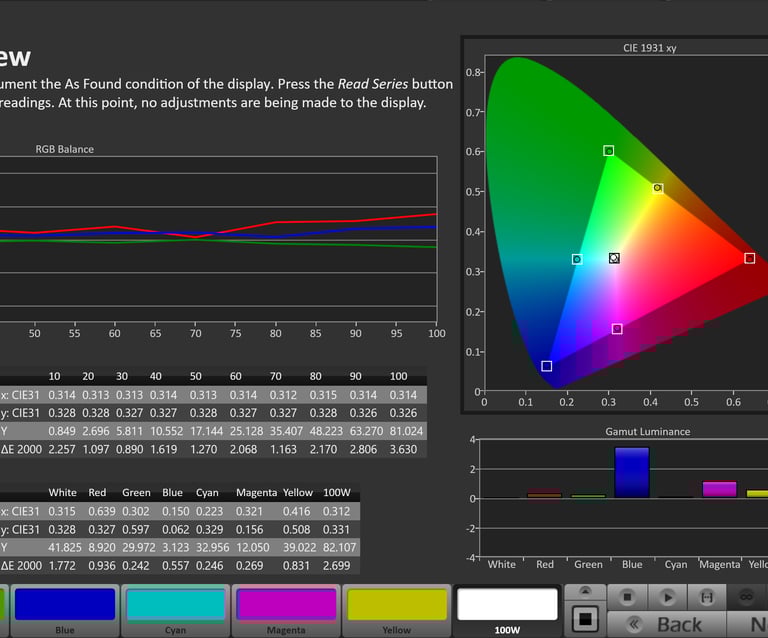Toggle continuous read infinity icon
Viewport: 768px width, 638px height.
[x=746, y=597]
